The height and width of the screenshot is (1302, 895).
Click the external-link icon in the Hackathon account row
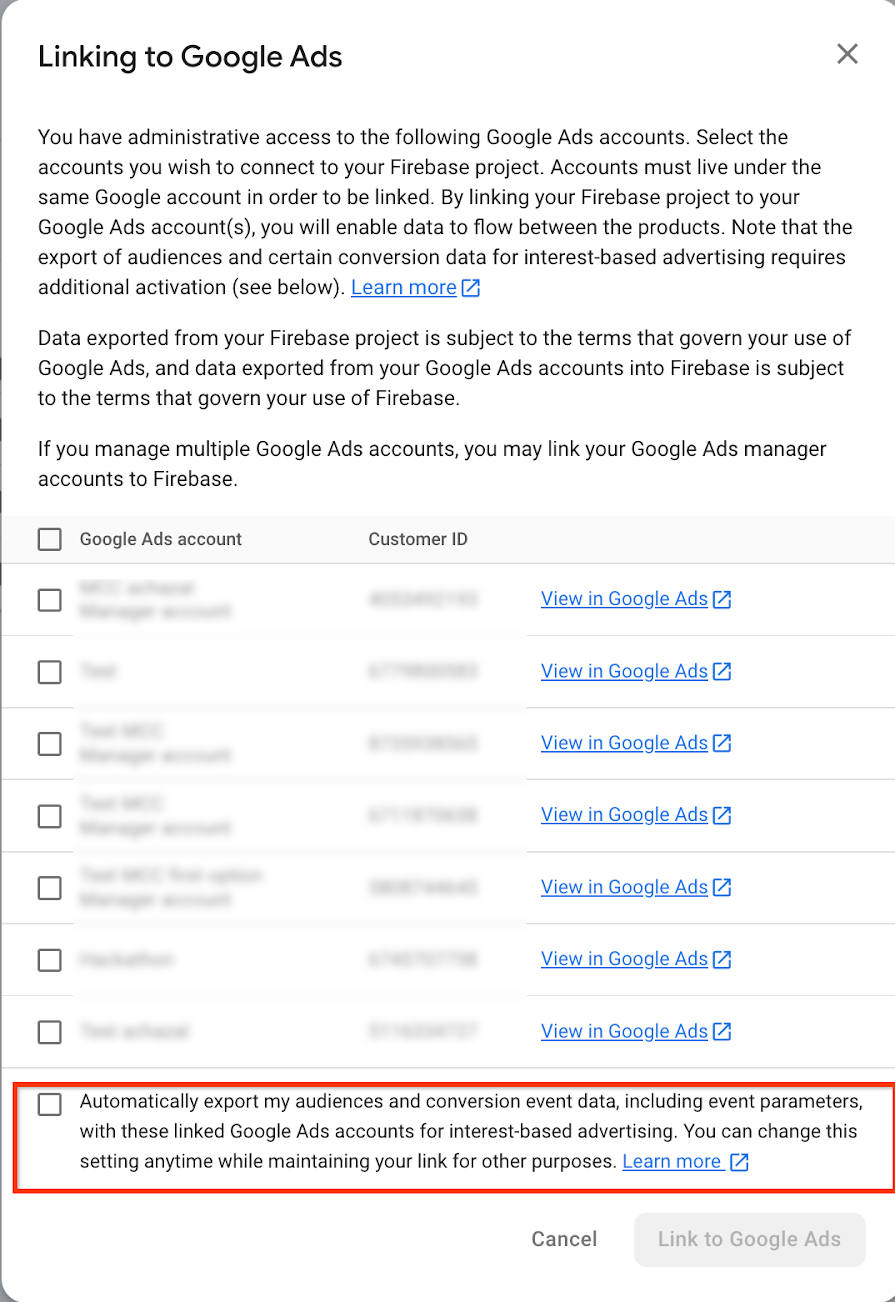(x=722, y=959)
